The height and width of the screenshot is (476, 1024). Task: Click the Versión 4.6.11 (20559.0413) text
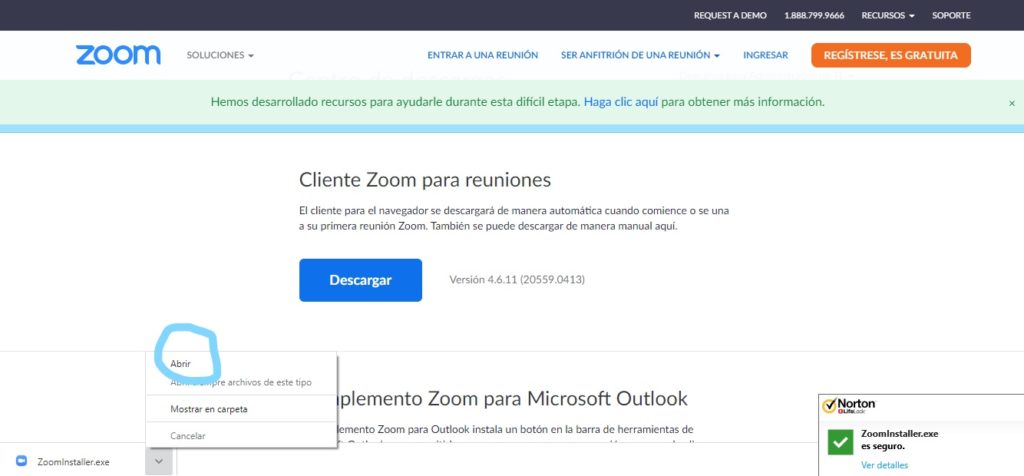pyautogui.click(x=517, y=279)
